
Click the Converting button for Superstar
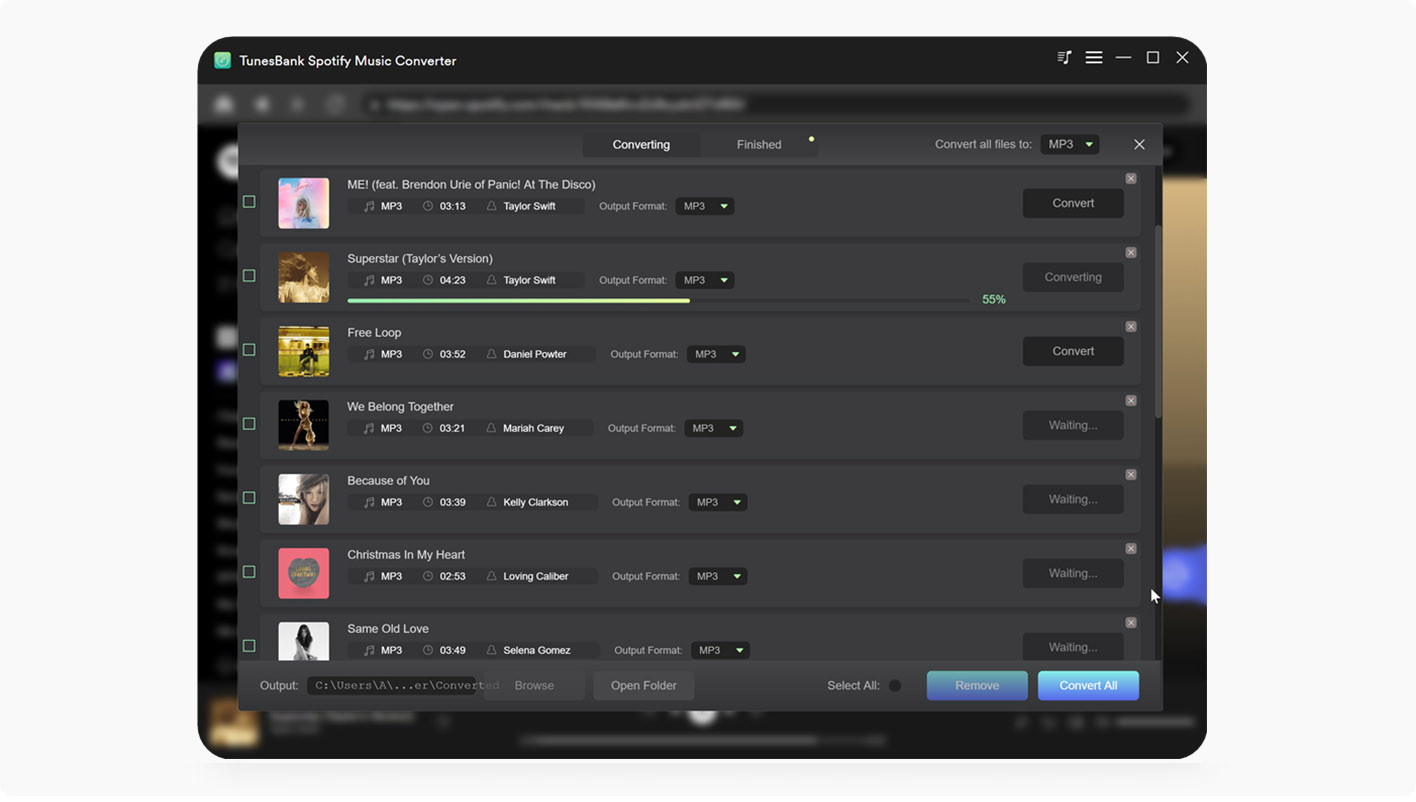tap(1073, 277)
